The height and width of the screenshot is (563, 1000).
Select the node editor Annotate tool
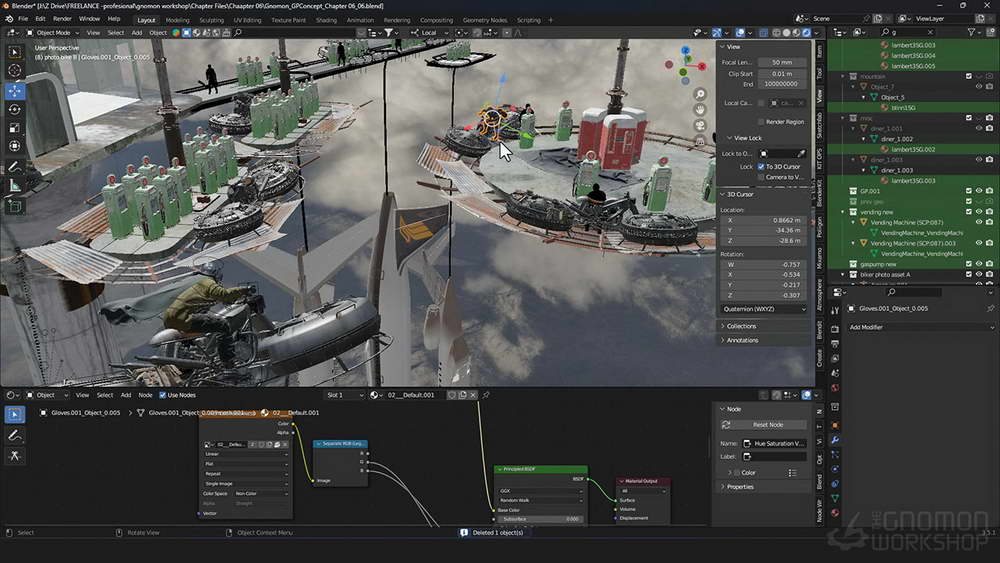click(15, 435)
